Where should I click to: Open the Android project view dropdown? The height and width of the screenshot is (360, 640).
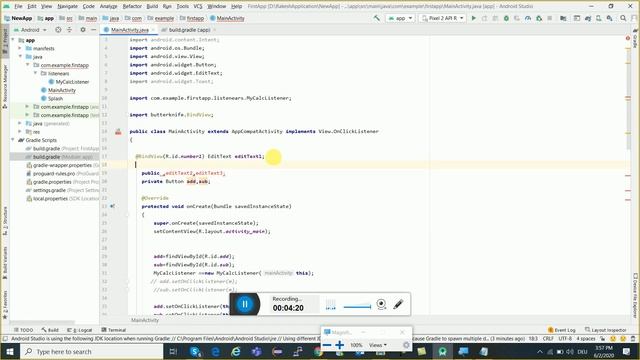(x=30, y=30)
